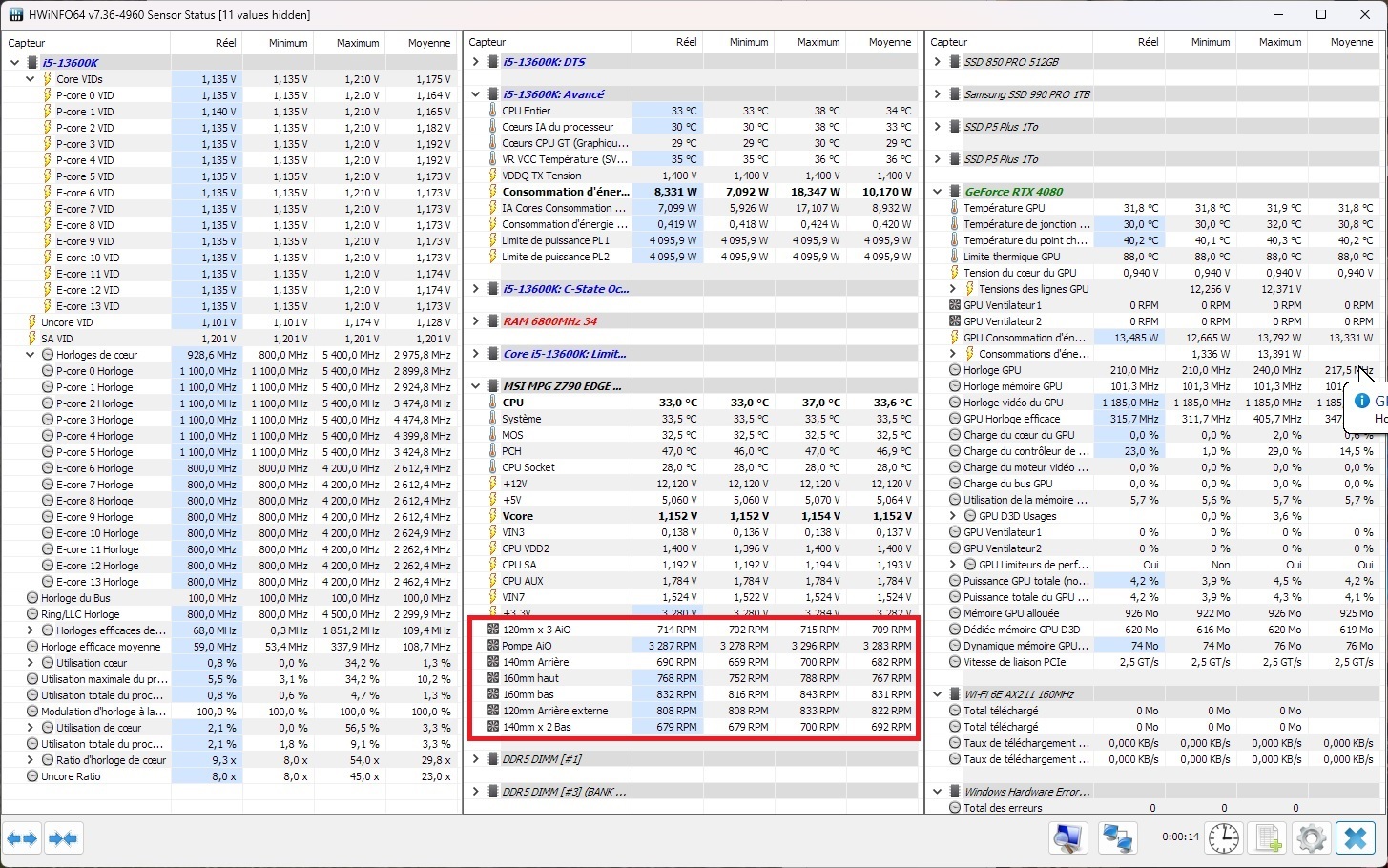Select the P-core 0 Horloge row
The image size is (1388, 868).
click(94, 371)
